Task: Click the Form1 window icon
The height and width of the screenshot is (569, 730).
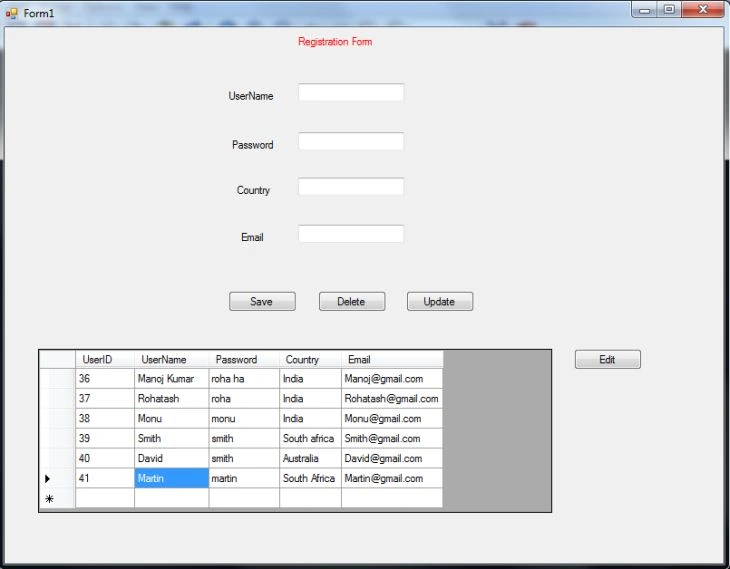Action: [11, 14]
